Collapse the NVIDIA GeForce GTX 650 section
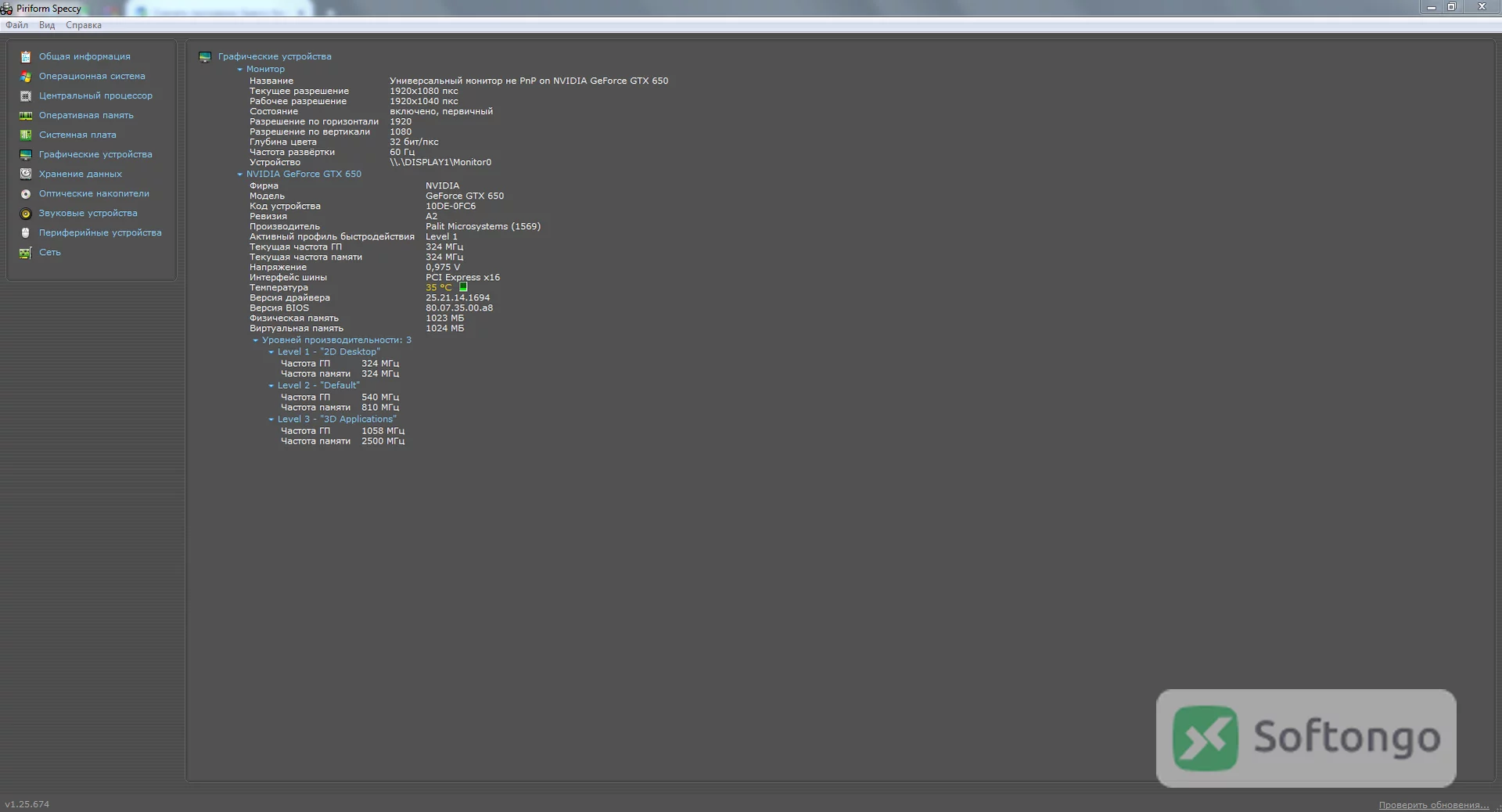Screen dimensions: 1502x812 coord(240,174)
